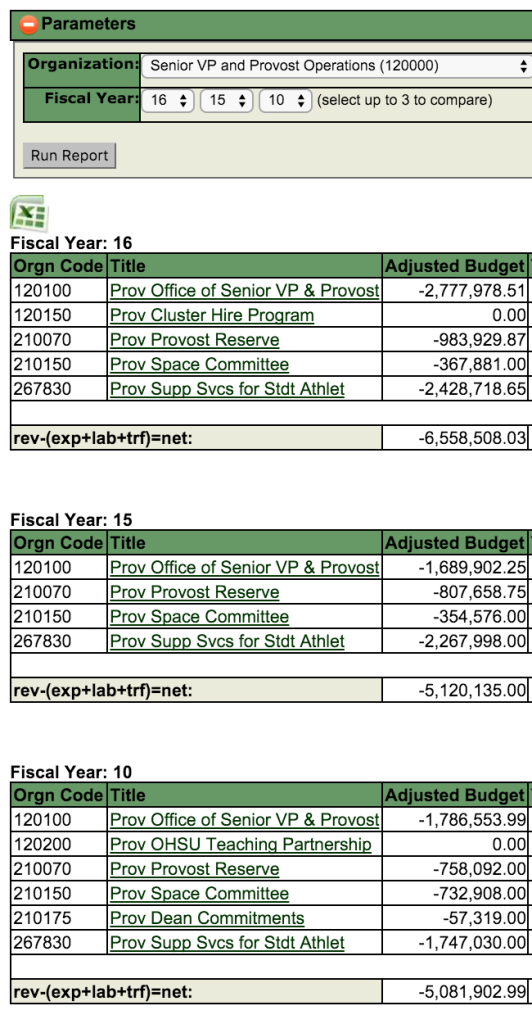The width and height of the screenshot is (532, 1024).
Task: Open Prov OHSU Teaching Partnership link
Action: click(241, 844)
